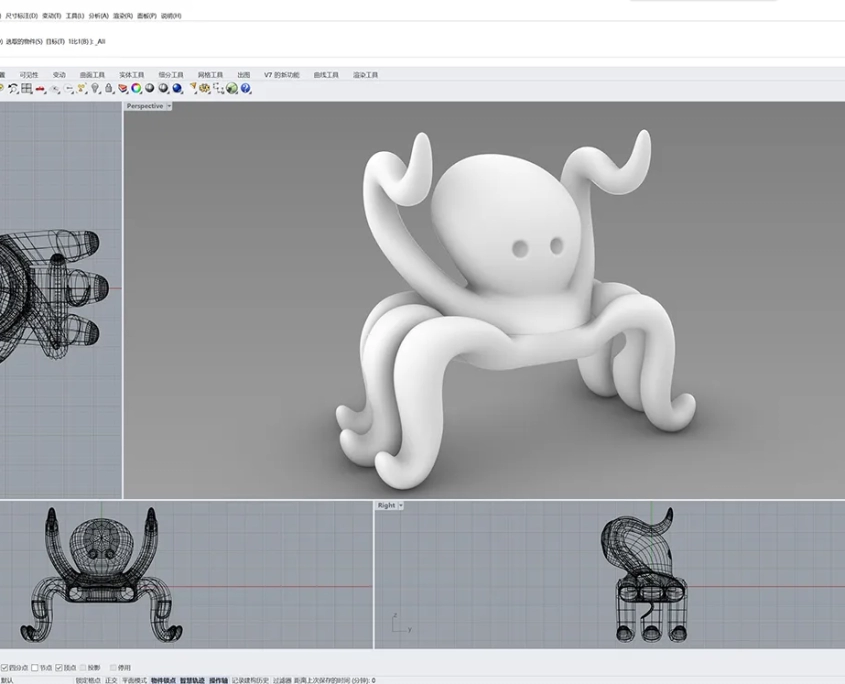The image size is (845, 684).
Task: Click 记录建构历史 in the status bar
Action: [250, 680]
